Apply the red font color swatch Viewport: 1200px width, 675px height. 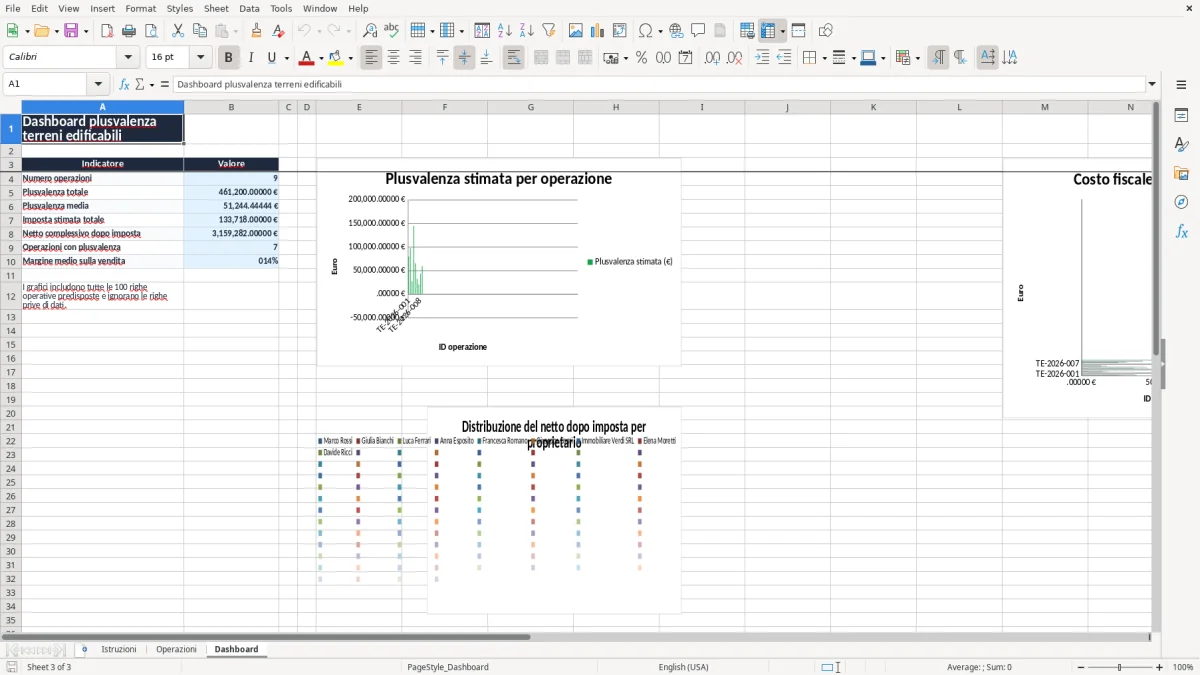[307, 58]
